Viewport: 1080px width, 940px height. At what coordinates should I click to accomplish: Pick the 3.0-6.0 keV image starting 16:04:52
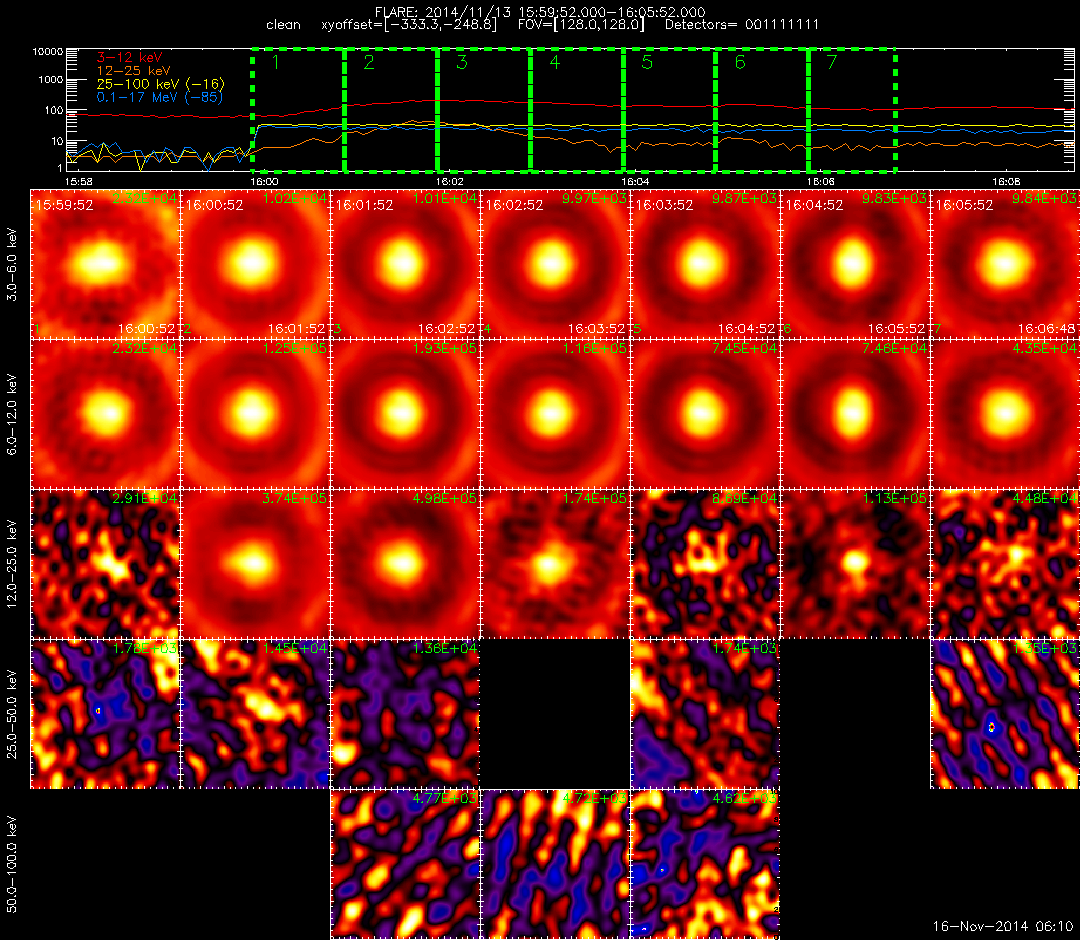click(856, 264)
